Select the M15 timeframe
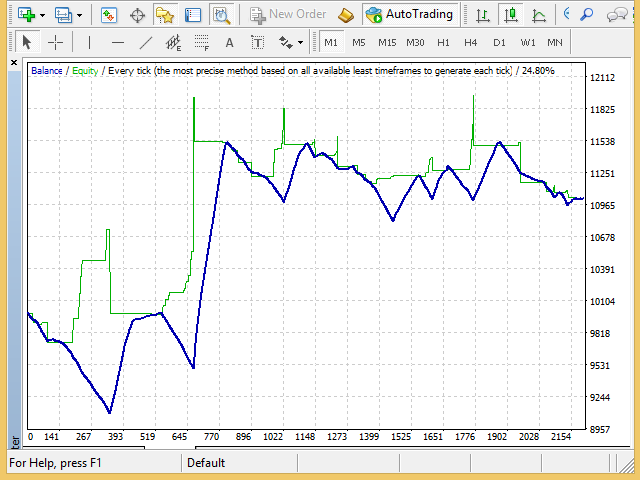This screenshot has height=480, width=640. coord(386,42)
